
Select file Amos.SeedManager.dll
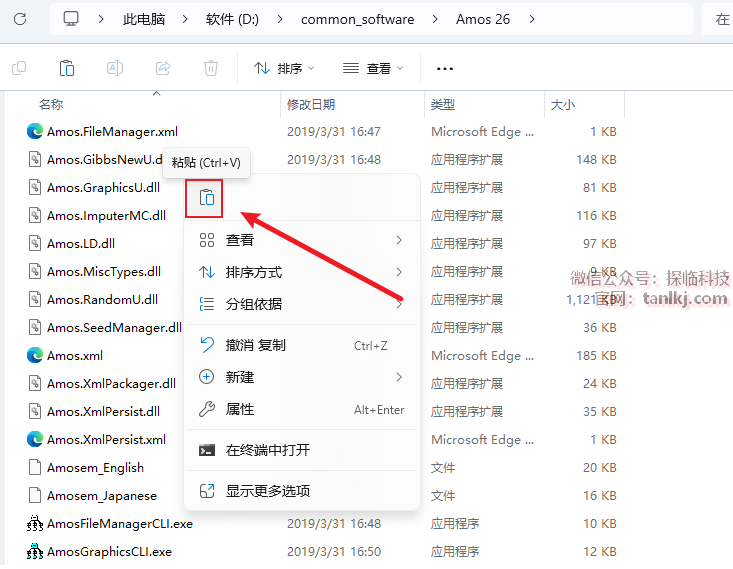coord(115,327)
